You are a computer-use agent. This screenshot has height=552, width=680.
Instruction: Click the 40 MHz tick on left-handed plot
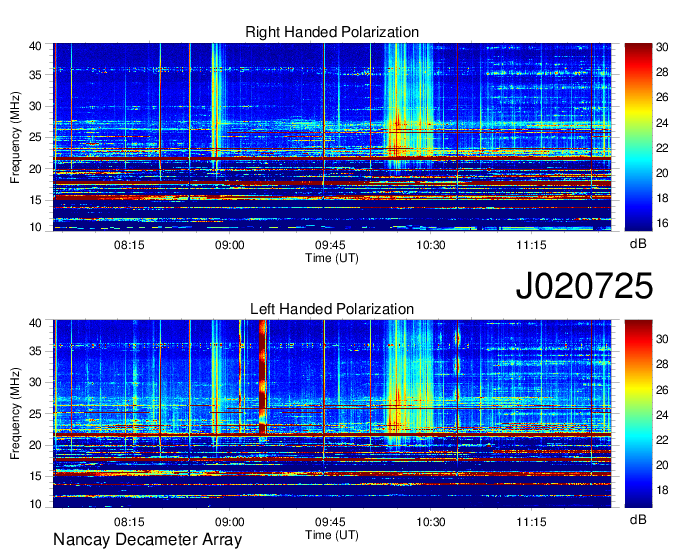(35, 323)
